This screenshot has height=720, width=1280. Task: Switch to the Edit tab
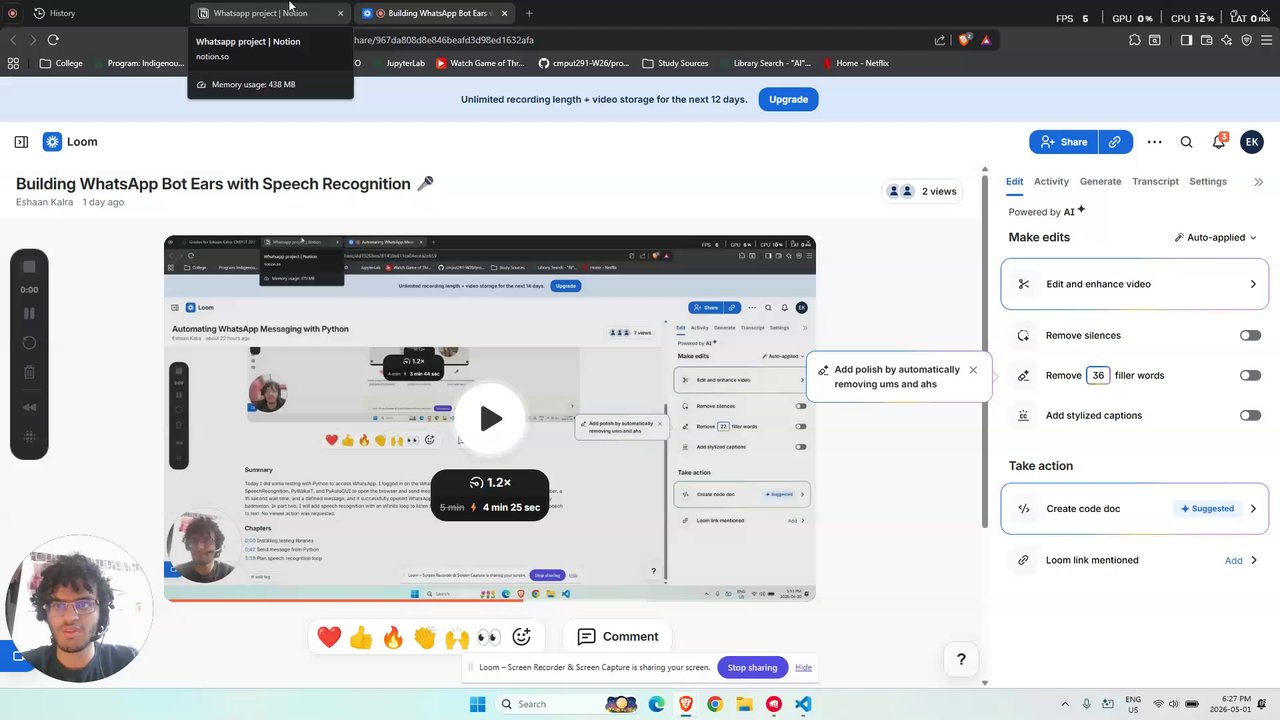(1014, 182)
